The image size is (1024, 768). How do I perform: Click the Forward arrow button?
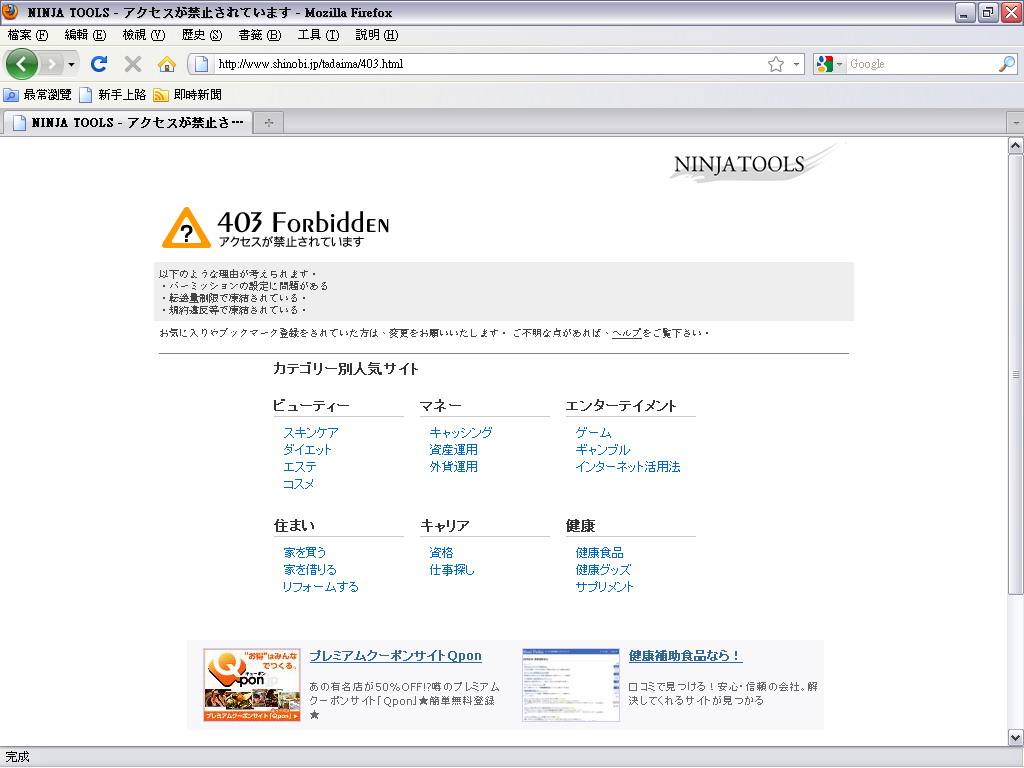click(x=51, y=64)
